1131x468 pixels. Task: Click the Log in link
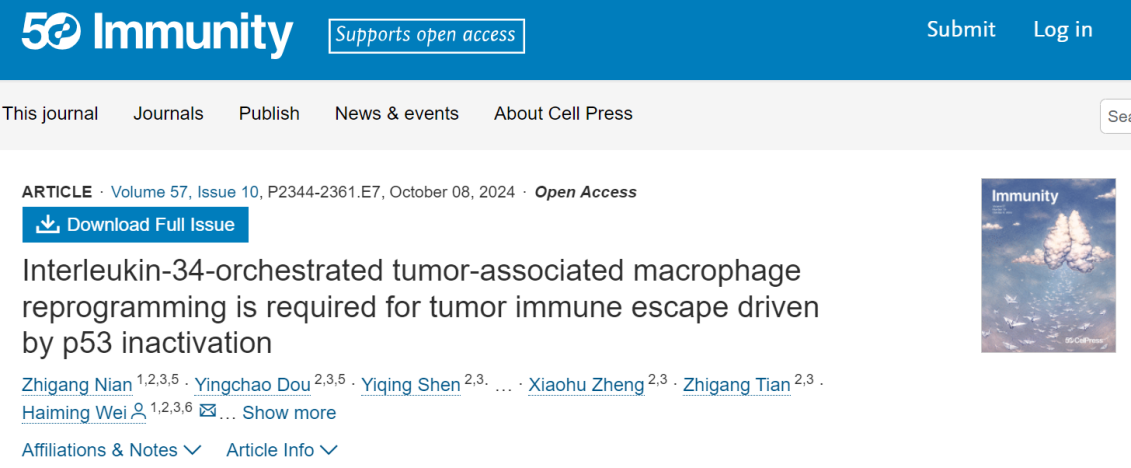click(1063, 30)
